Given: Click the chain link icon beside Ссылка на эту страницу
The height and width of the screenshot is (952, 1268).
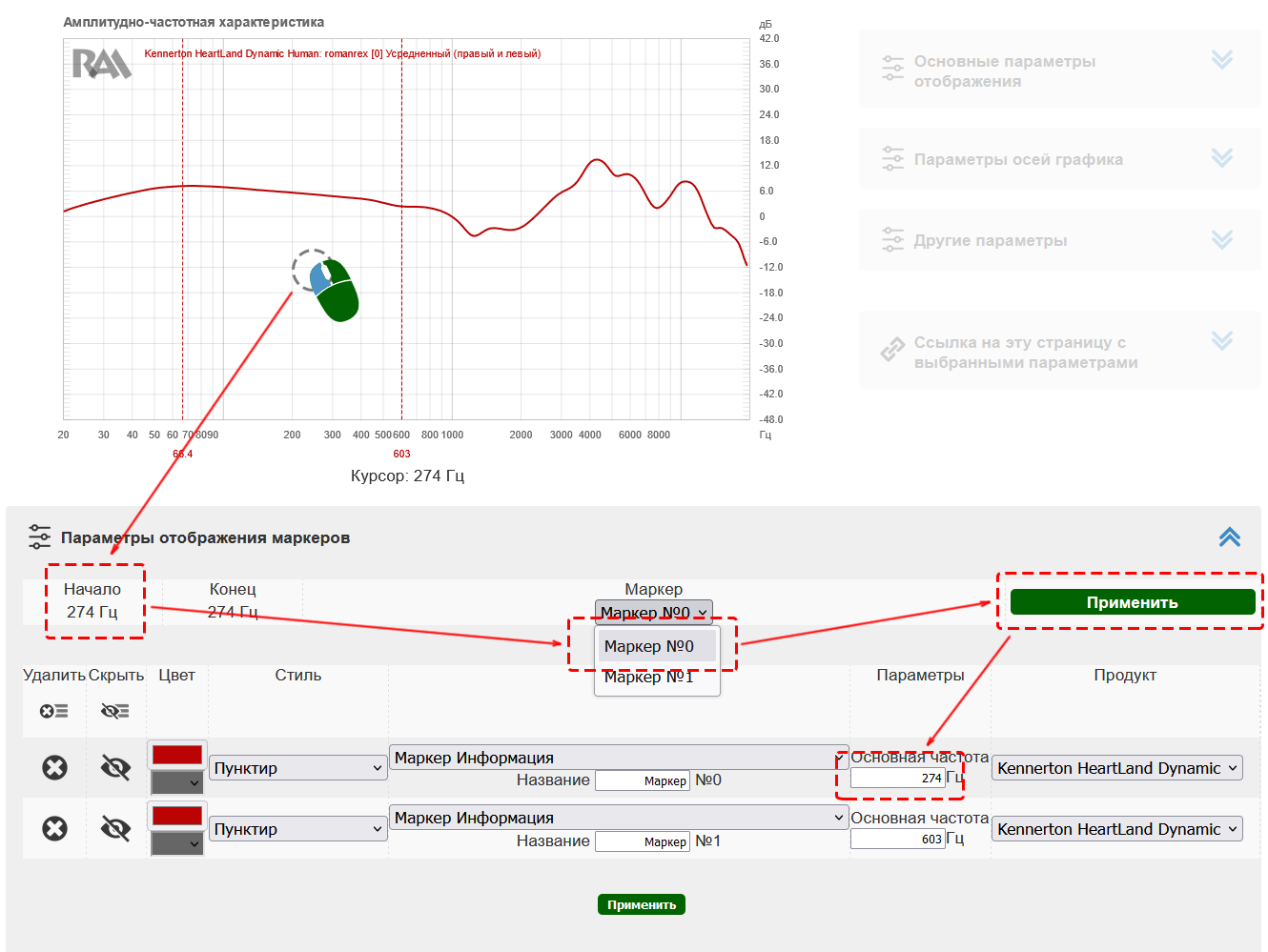Looking at the screenshot, I should tap(892, 350).
